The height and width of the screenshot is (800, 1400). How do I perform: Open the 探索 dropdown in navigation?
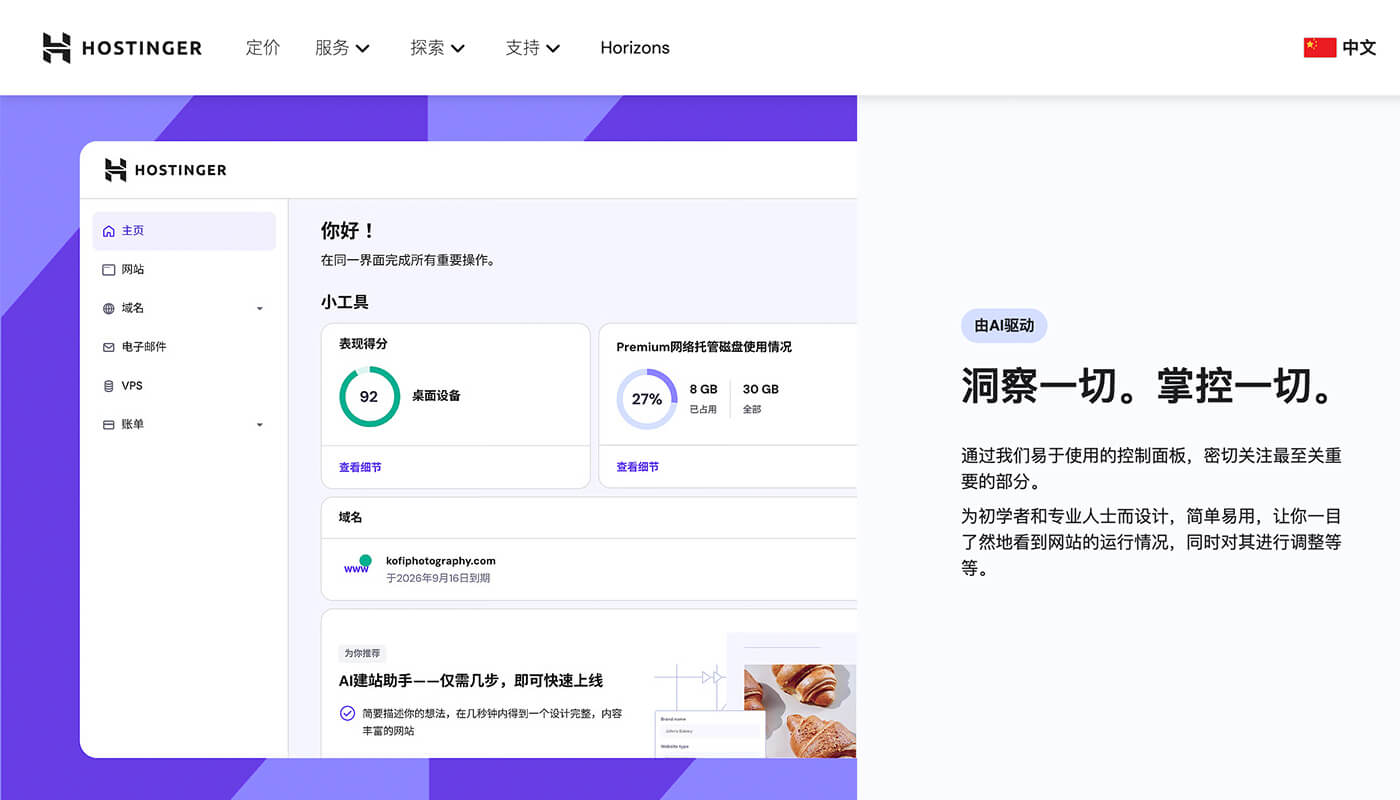click(437, 47)
